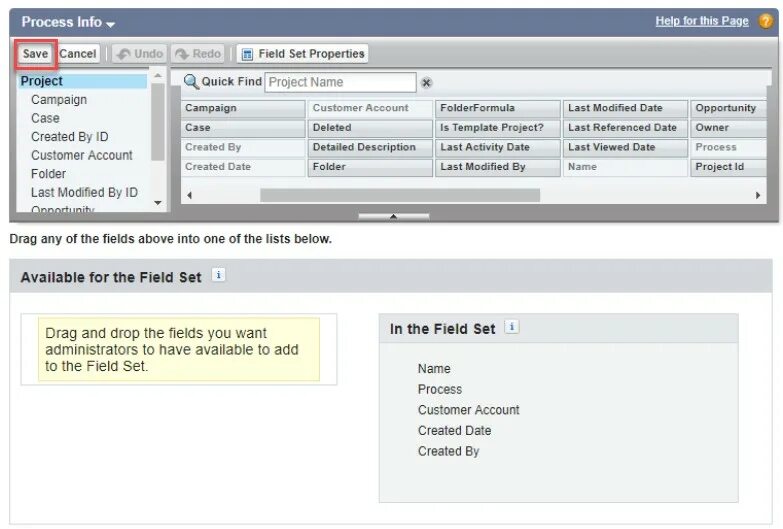Click the Folder field tile

(371, 167)
